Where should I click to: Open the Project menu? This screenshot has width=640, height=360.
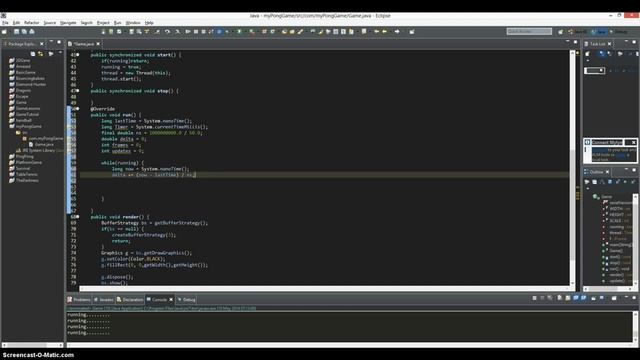click(x=103, y=23)
